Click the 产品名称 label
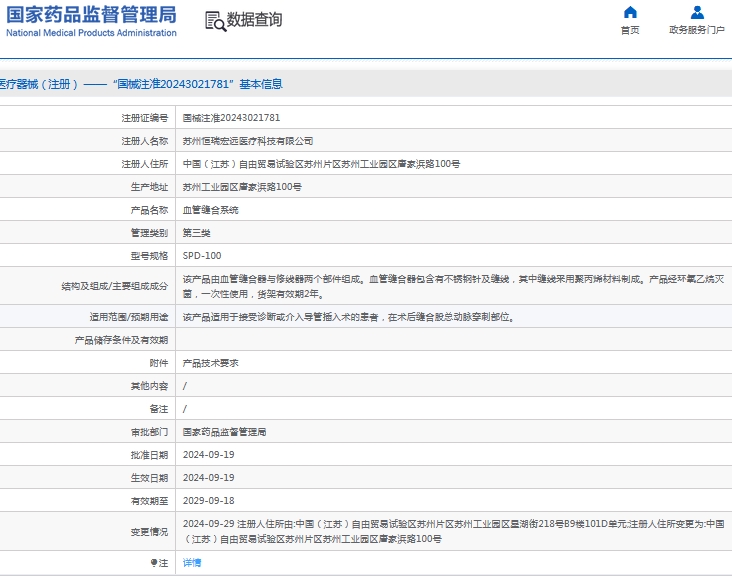This screenshot has width=732, height=581. point(149,210)
